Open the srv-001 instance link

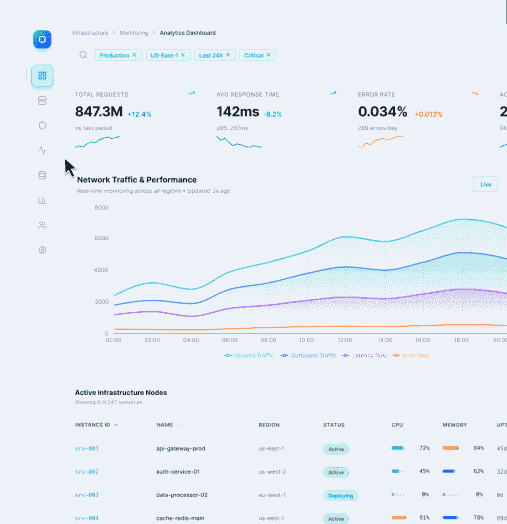(x=87, y=448)
